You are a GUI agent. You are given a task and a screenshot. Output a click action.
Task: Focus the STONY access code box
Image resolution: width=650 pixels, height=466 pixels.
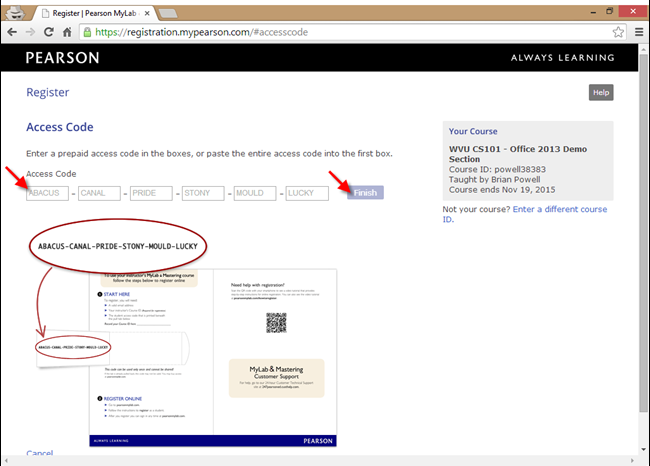point(203,193)
